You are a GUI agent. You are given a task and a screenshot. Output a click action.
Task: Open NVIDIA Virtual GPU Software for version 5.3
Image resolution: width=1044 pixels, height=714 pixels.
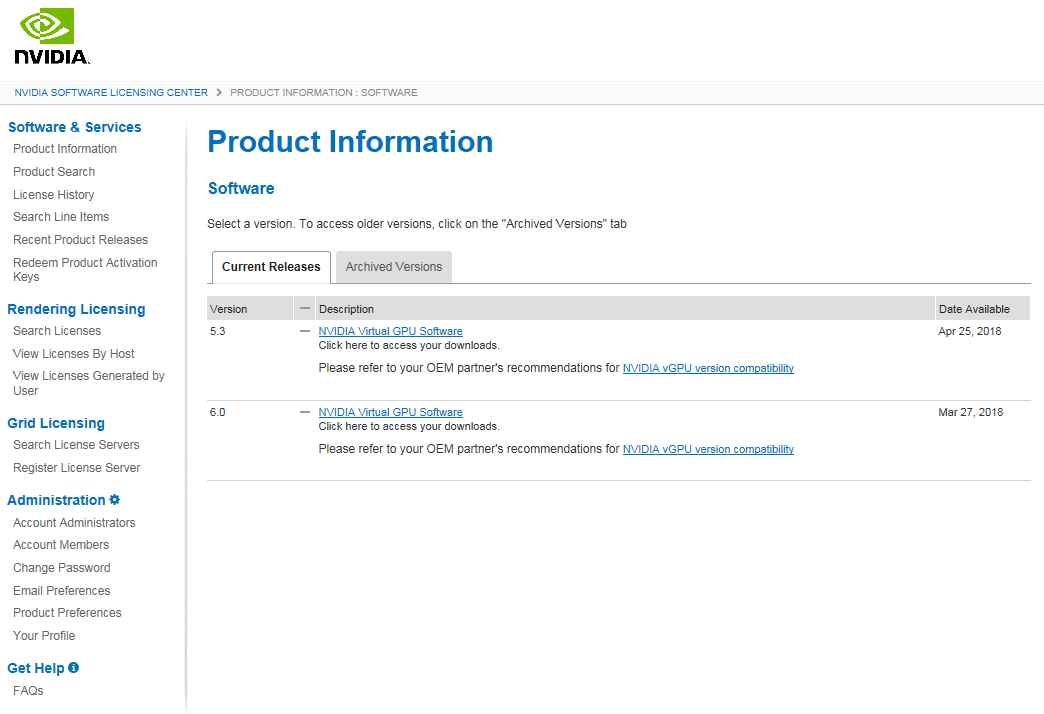coord(390,331)
